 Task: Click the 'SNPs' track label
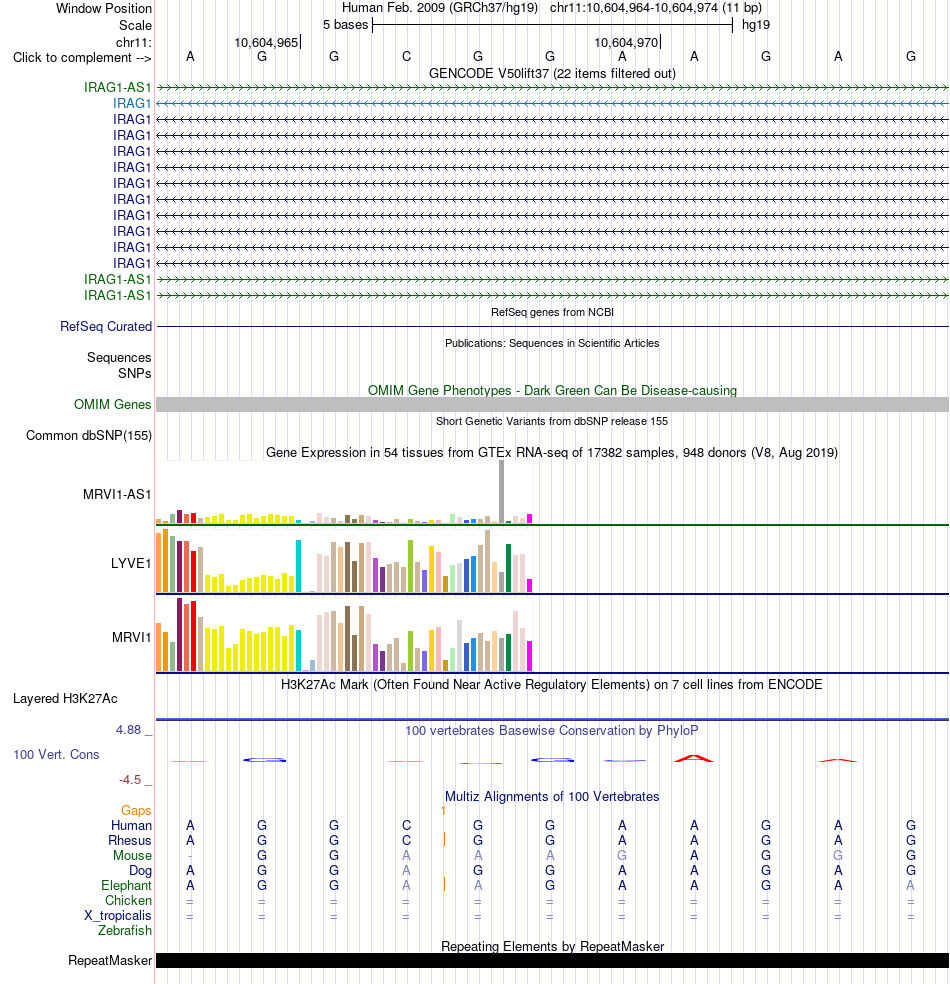pyautogui.click(x=135, y=373)
